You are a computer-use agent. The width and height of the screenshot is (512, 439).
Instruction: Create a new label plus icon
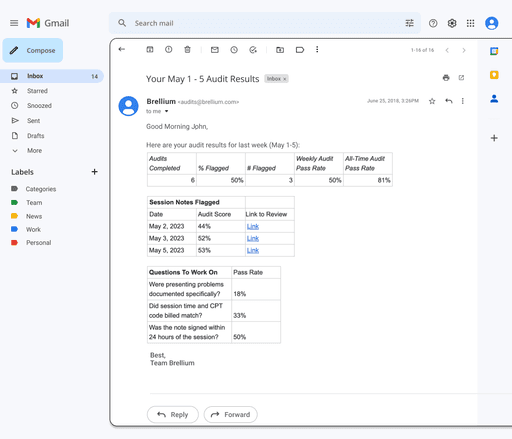tap(94, 172)
